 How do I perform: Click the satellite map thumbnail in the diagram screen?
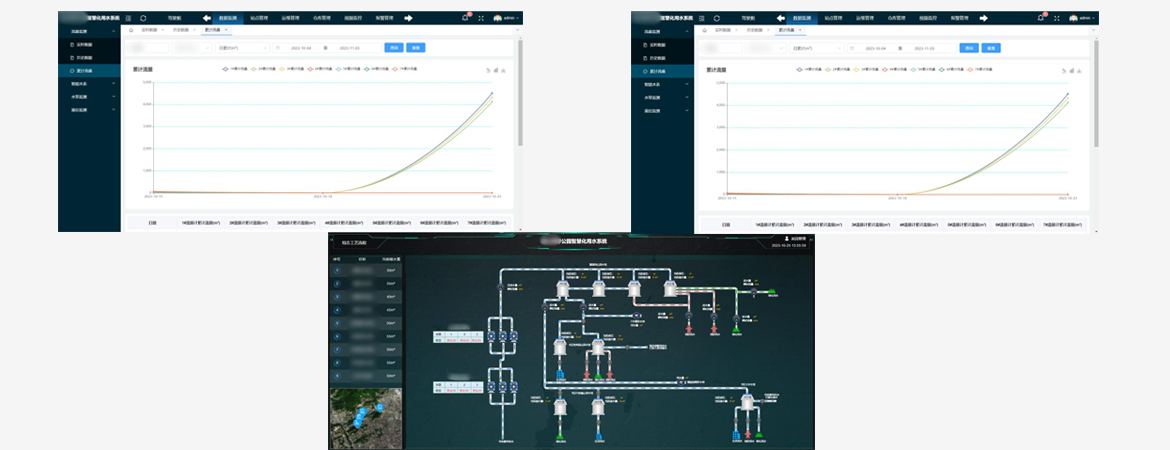(x=365, y=419)
